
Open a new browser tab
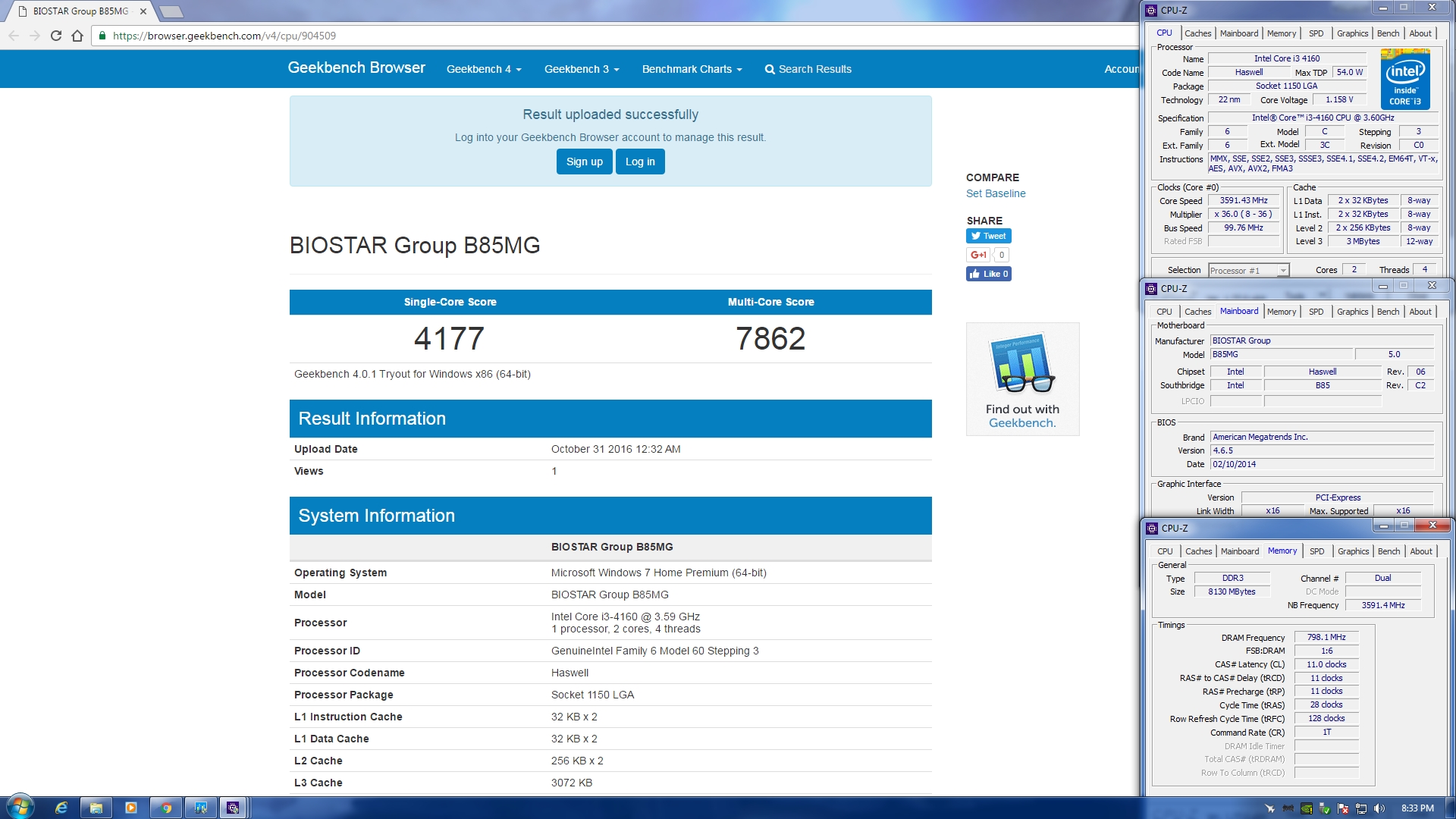tap(171, 11)
